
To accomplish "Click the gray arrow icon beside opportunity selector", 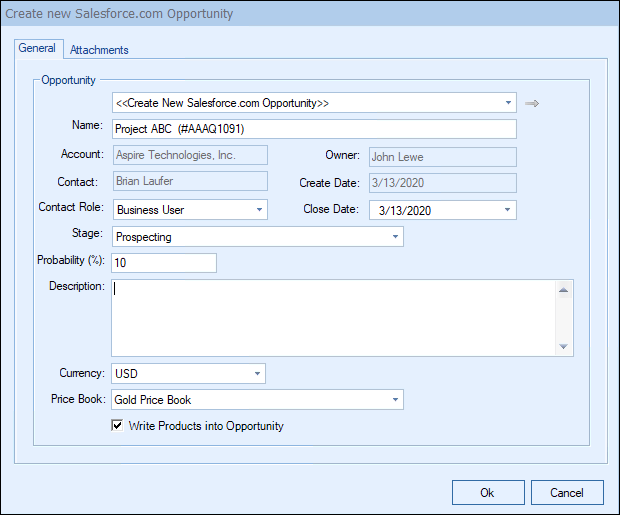I will click(532, 103).
